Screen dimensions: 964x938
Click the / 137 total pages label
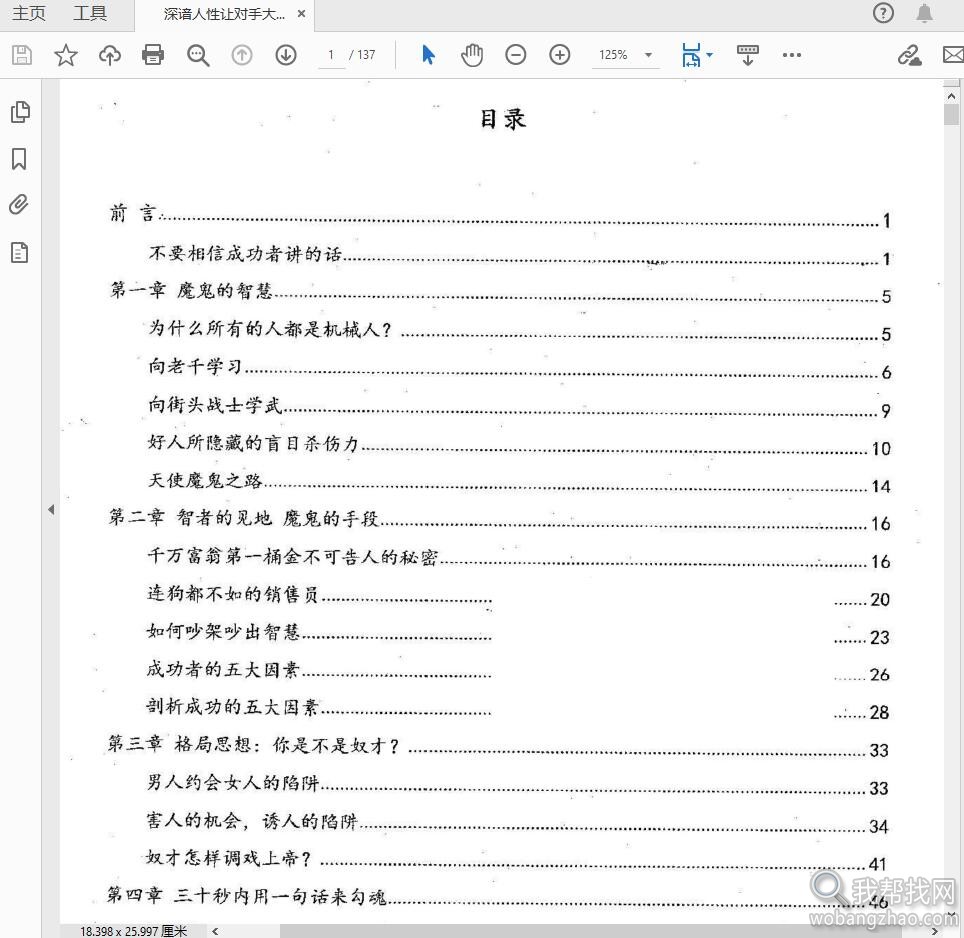pos(362,55)
